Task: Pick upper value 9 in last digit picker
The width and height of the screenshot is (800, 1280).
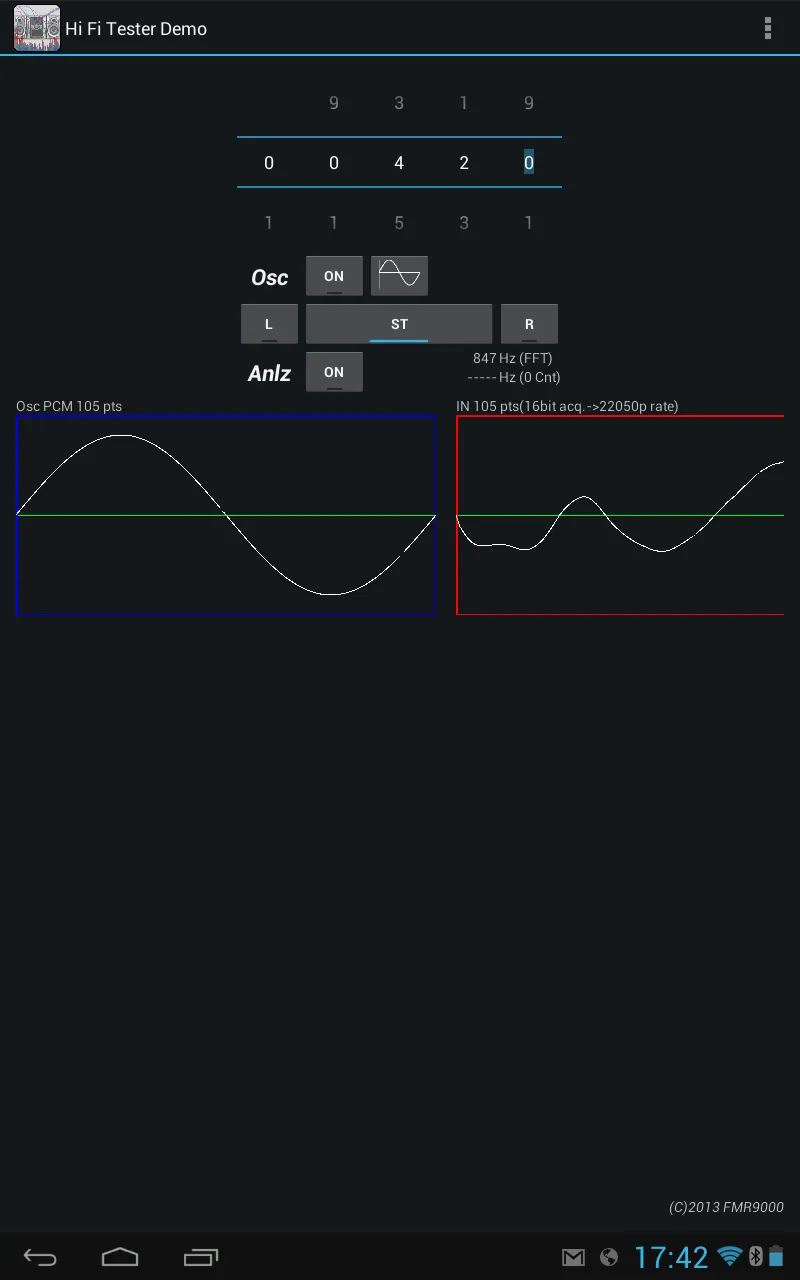Action: pos(529,103)
